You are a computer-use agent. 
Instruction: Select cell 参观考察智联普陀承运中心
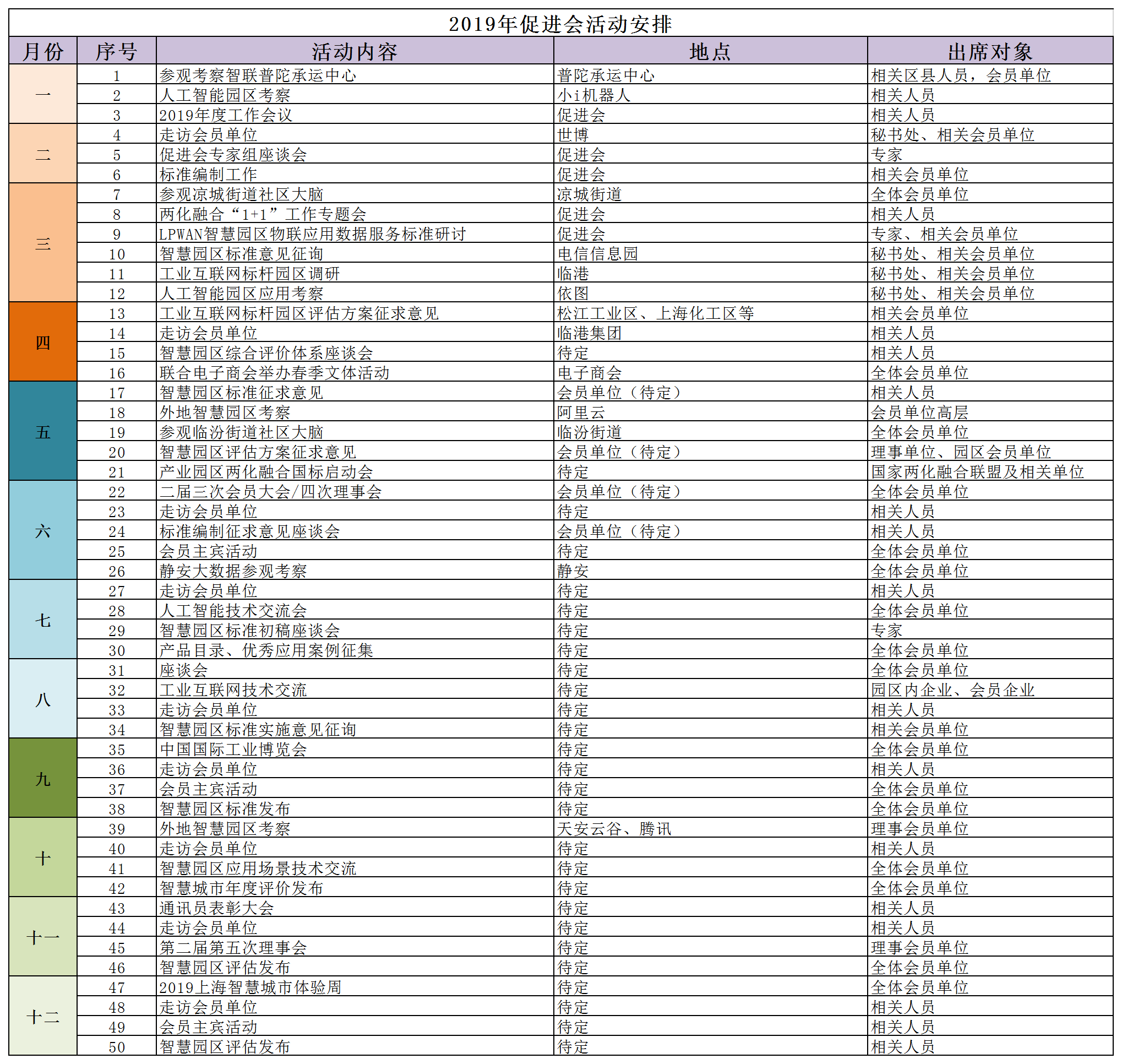tap(355, 74)
